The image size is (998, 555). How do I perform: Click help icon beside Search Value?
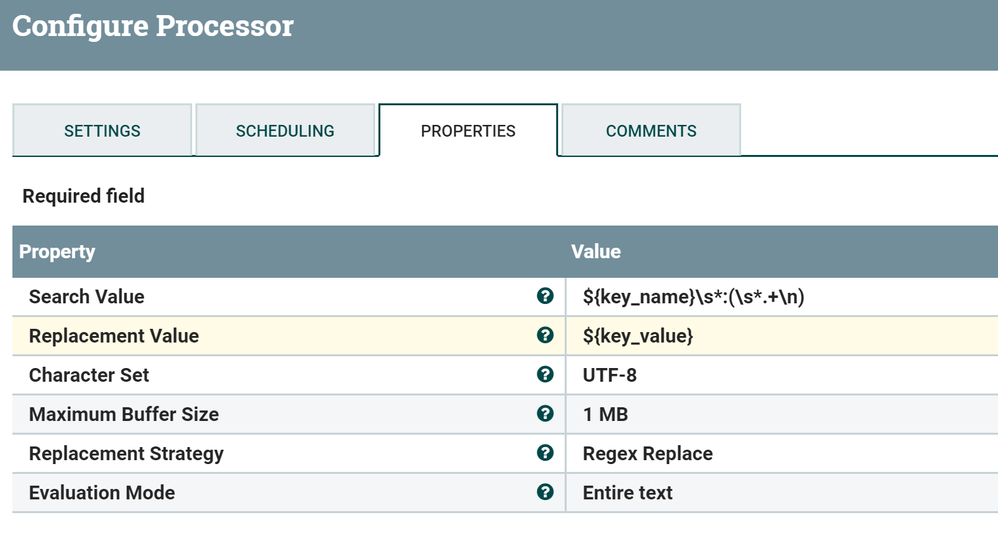coord(545,296)
